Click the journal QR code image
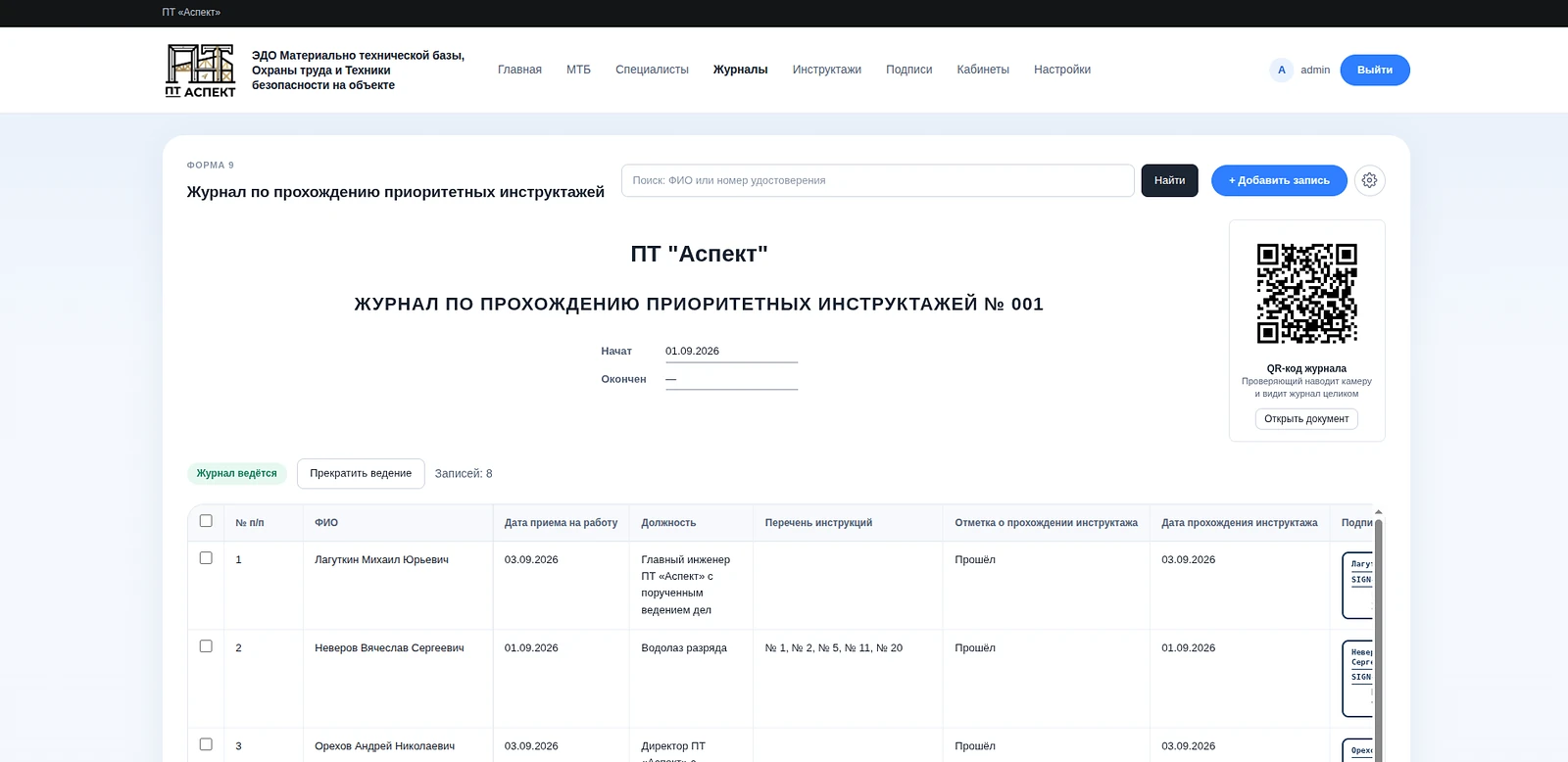The height and width of the screenshot is (762, 1568). point(1306,293)
